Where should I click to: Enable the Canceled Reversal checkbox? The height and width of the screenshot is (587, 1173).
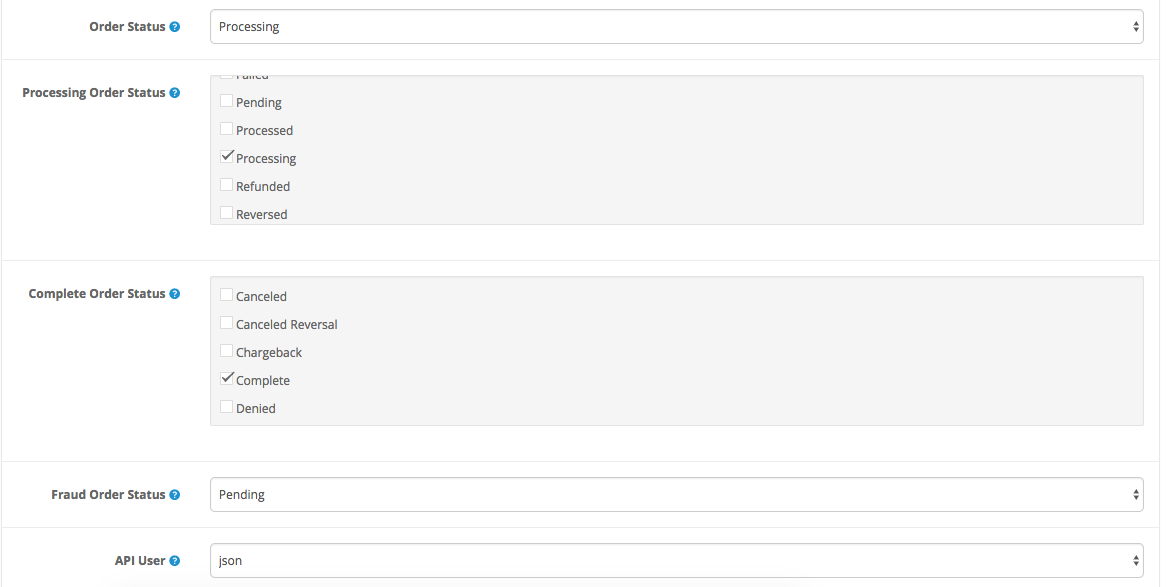(227, 323)
